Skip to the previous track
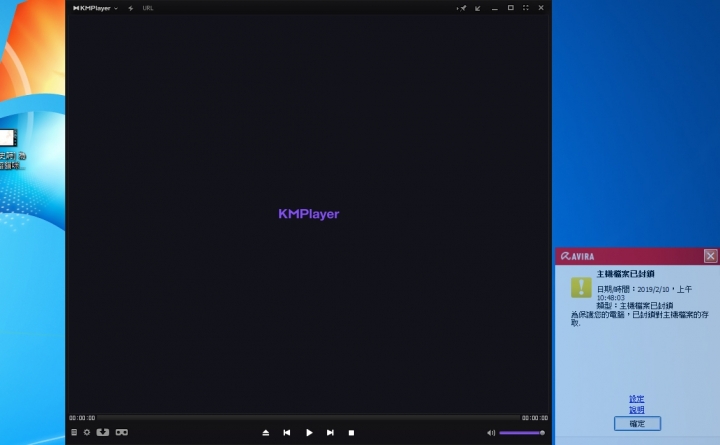The image size is (720, 445). pos(287,433)
